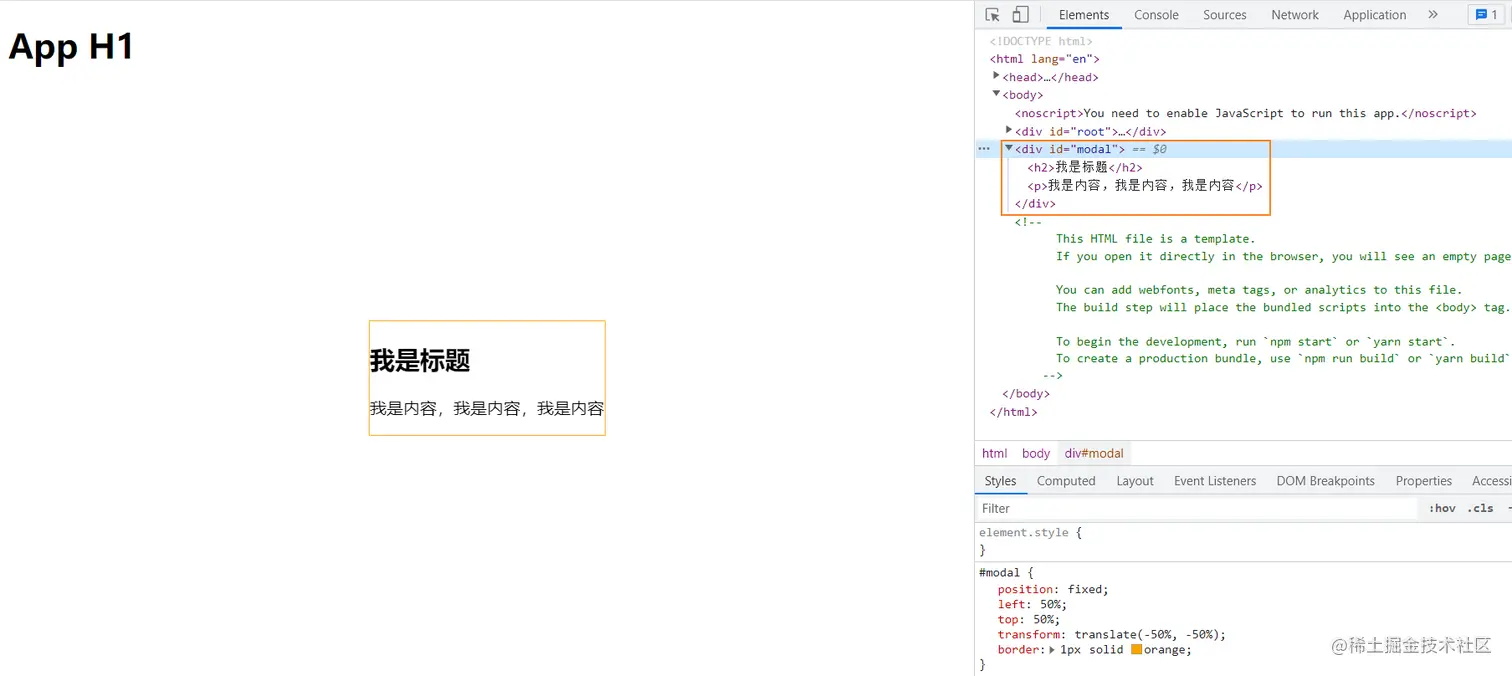Switch to the Layout pane

pos(1135,481)
